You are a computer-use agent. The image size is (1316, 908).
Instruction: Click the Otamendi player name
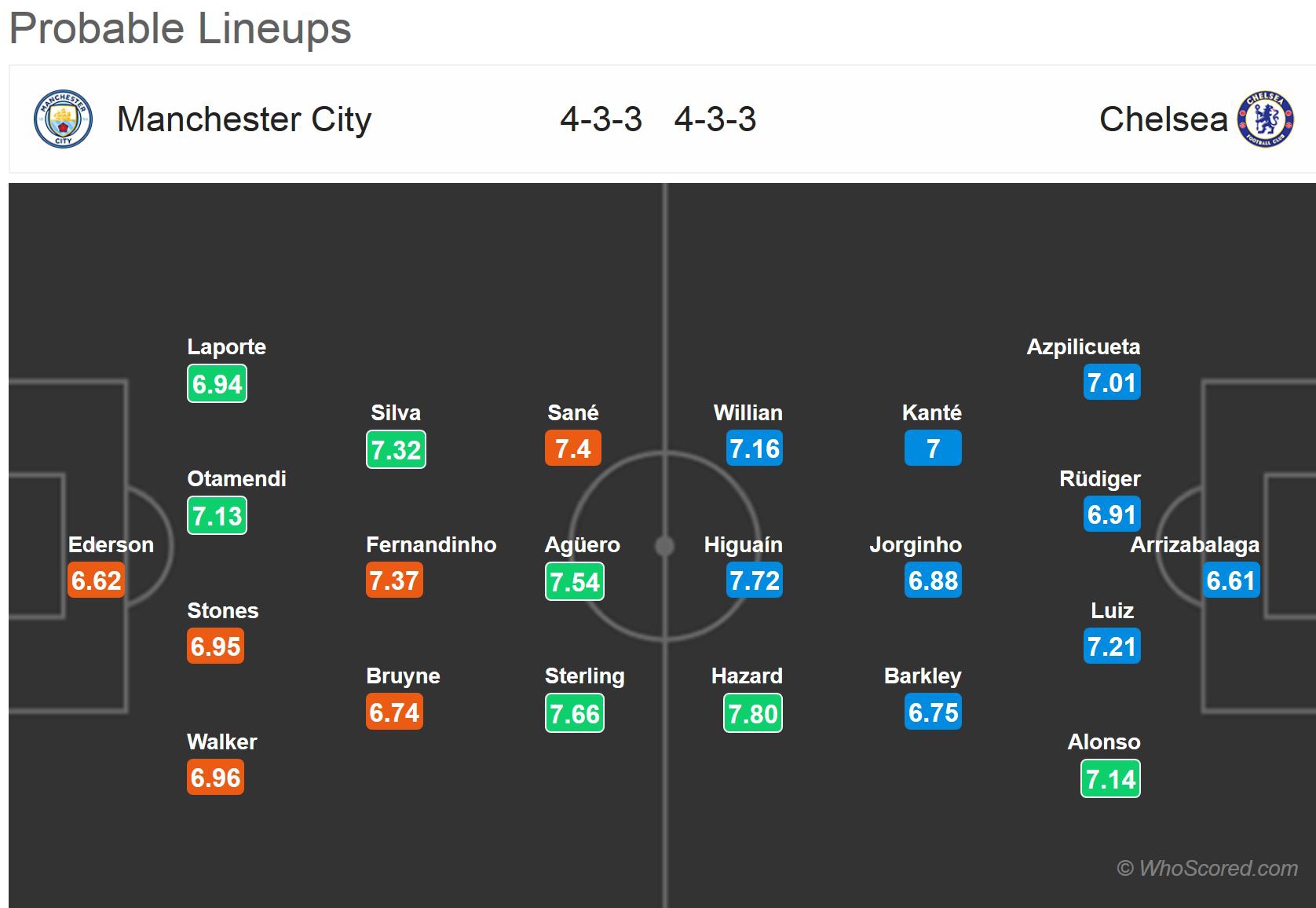[236, 478]
